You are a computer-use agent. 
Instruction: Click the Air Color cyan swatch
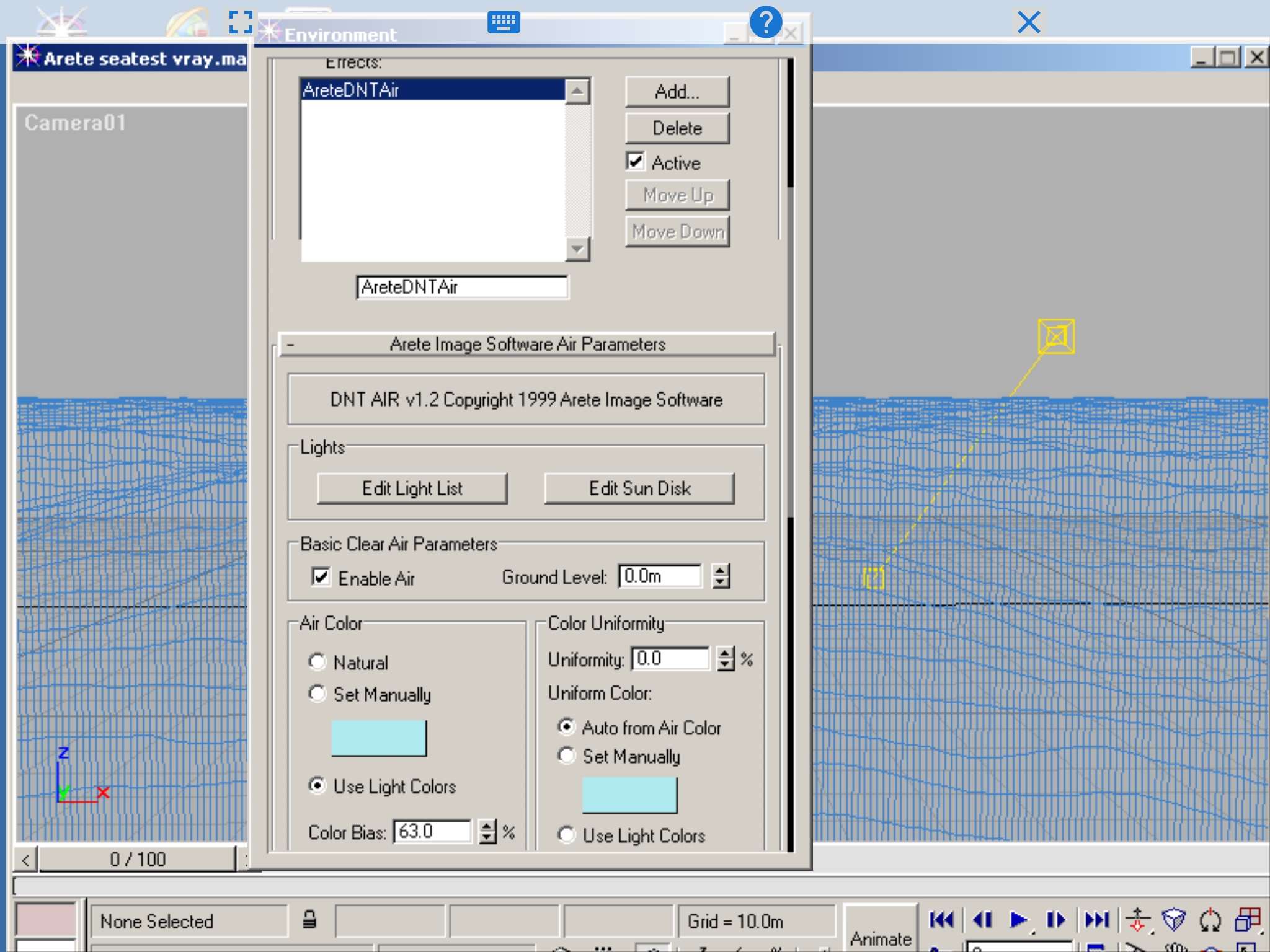coord(379,738)
